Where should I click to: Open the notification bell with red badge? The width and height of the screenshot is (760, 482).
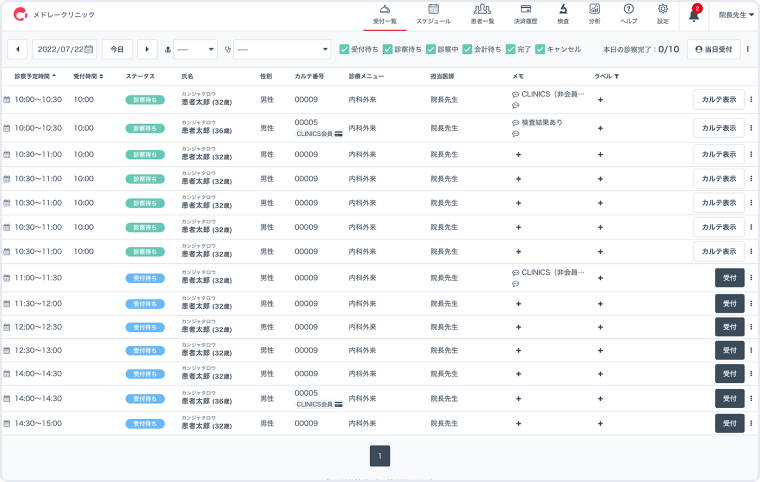pos(694,15)
